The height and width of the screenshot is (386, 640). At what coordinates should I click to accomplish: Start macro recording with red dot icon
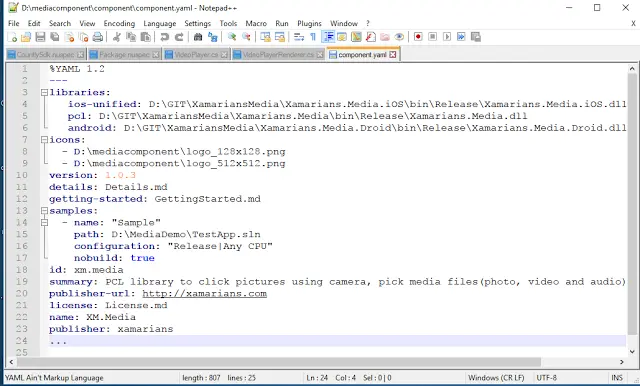418,37
